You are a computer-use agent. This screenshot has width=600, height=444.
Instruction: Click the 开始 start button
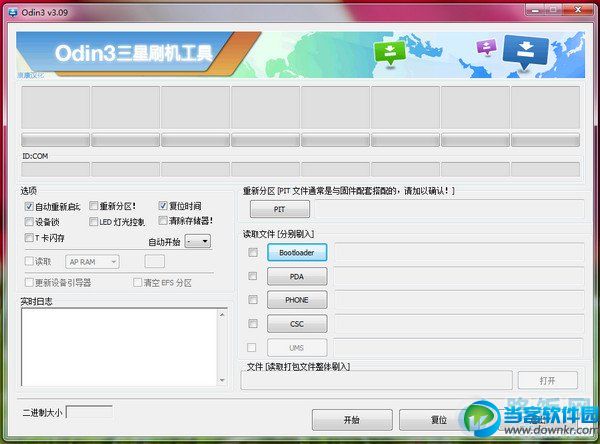[352, 420]
